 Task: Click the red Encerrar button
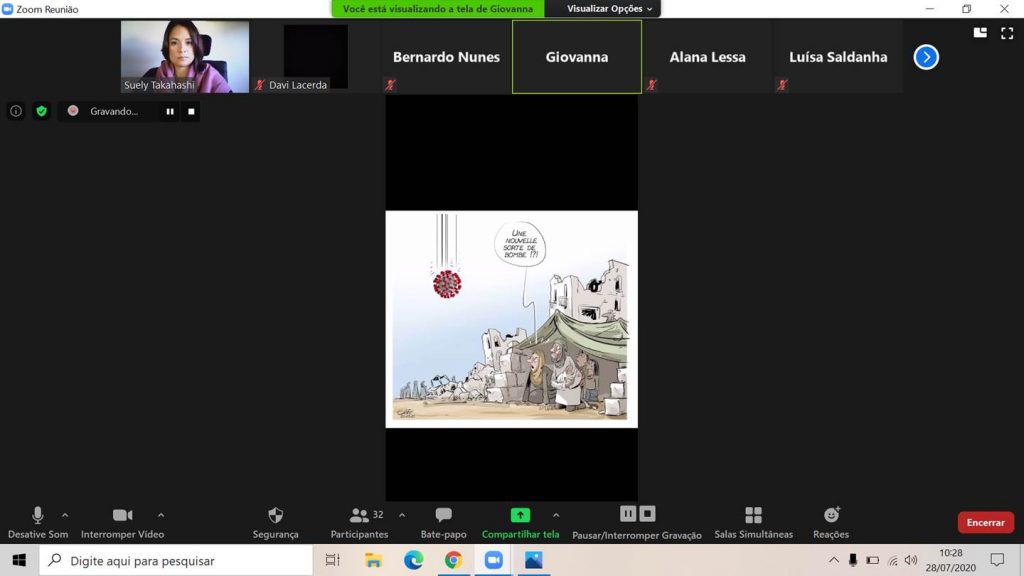tap(985, 522)
